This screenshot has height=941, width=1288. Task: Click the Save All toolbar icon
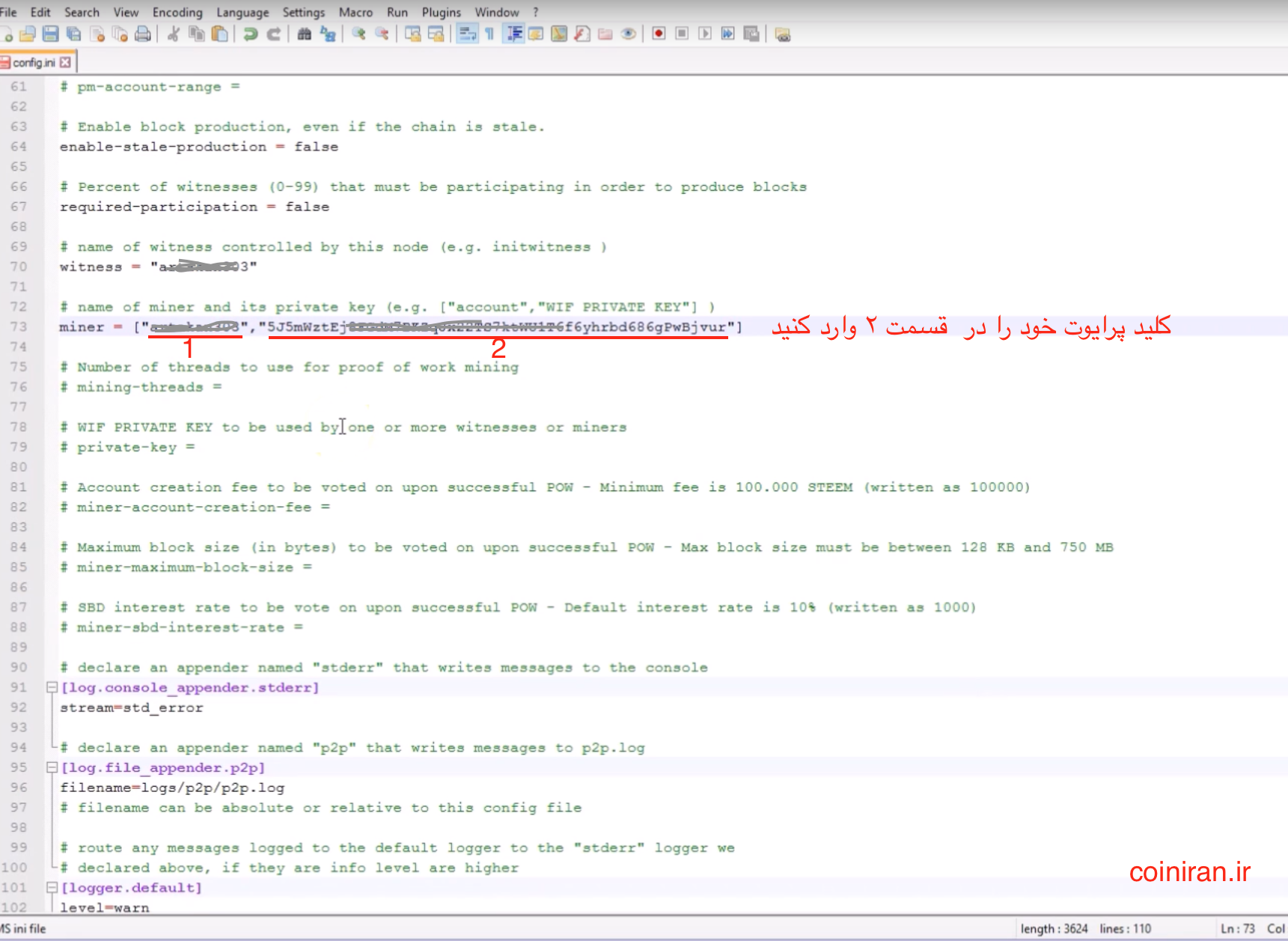coord(73,34)
